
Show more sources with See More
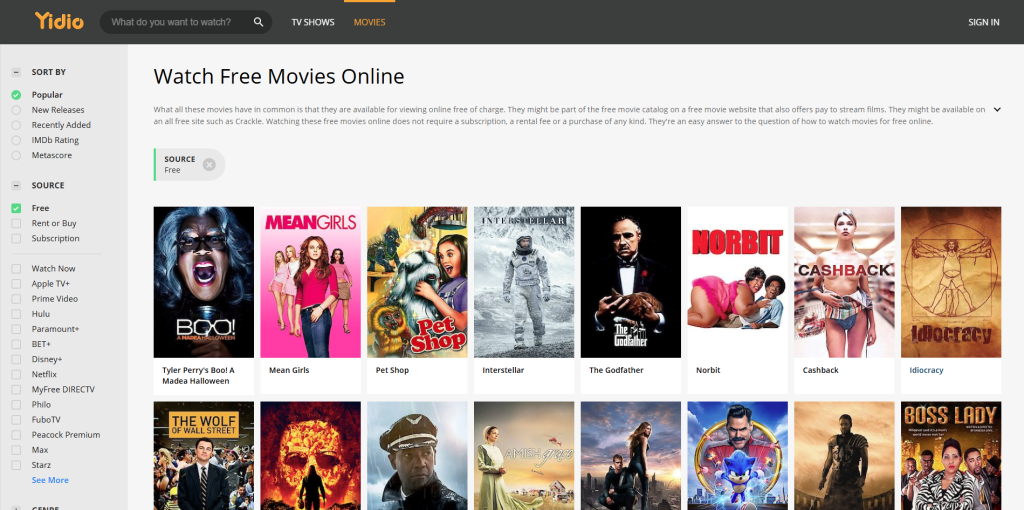click(x=50, y=480)
